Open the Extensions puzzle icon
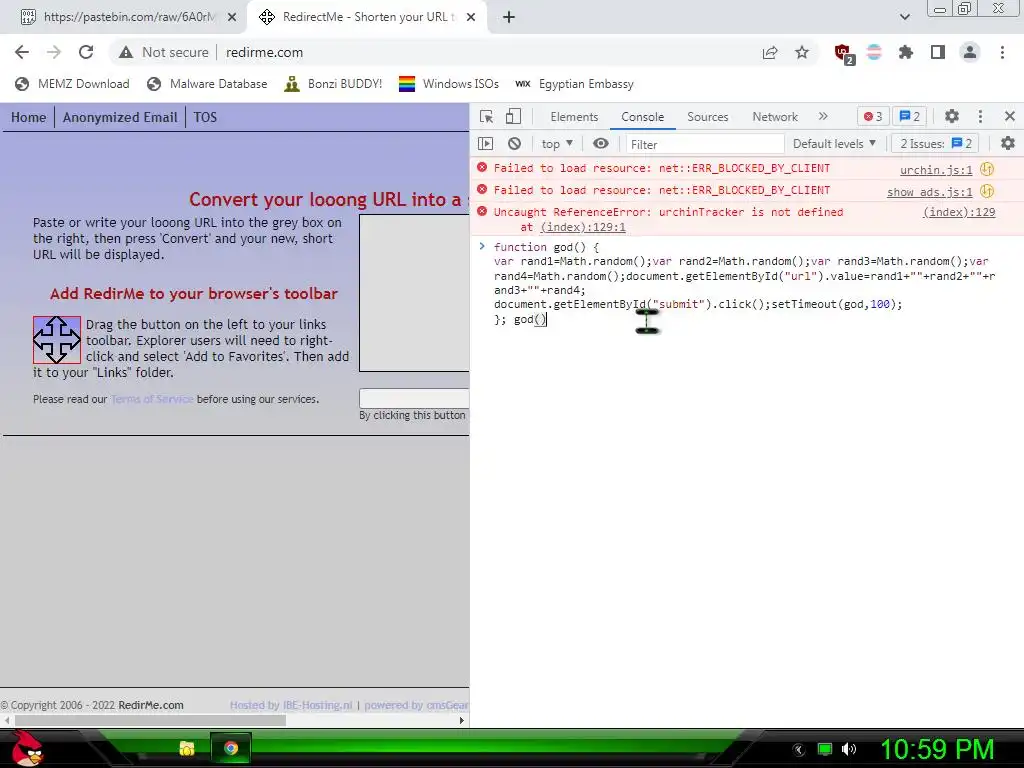This screenshot has height=768, width=1024. tap(906, 52)
